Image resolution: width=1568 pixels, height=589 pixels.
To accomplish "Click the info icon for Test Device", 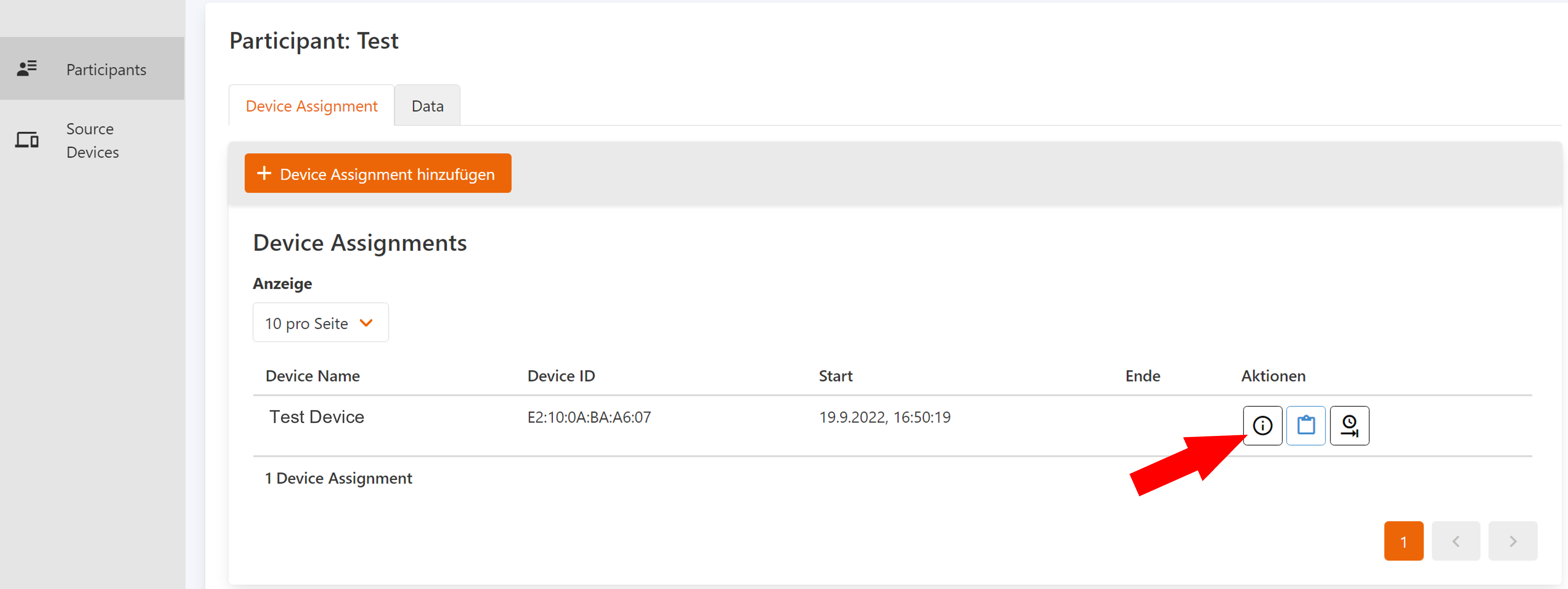I will [1262, 425].
